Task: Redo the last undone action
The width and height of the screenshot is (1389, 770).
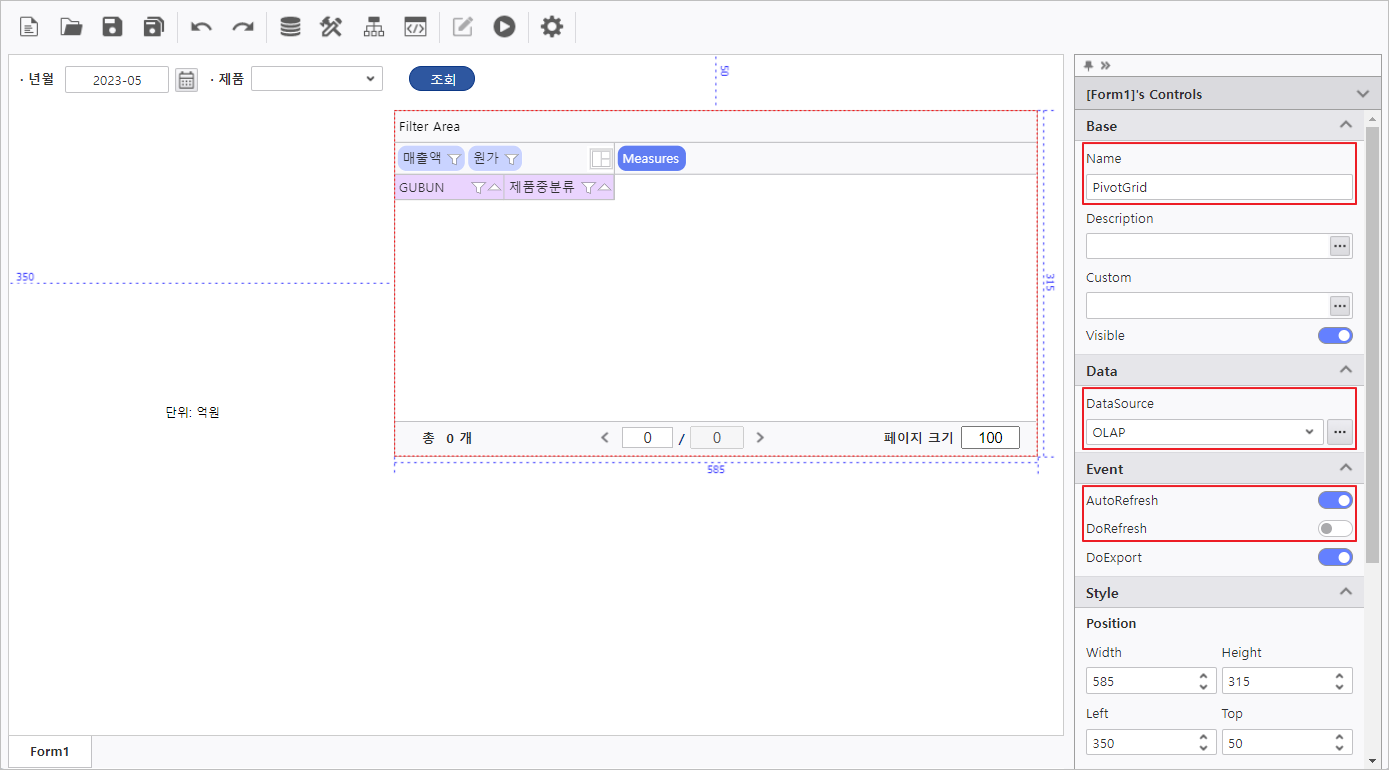Action: pyautogui.click(x=243, y=27)
